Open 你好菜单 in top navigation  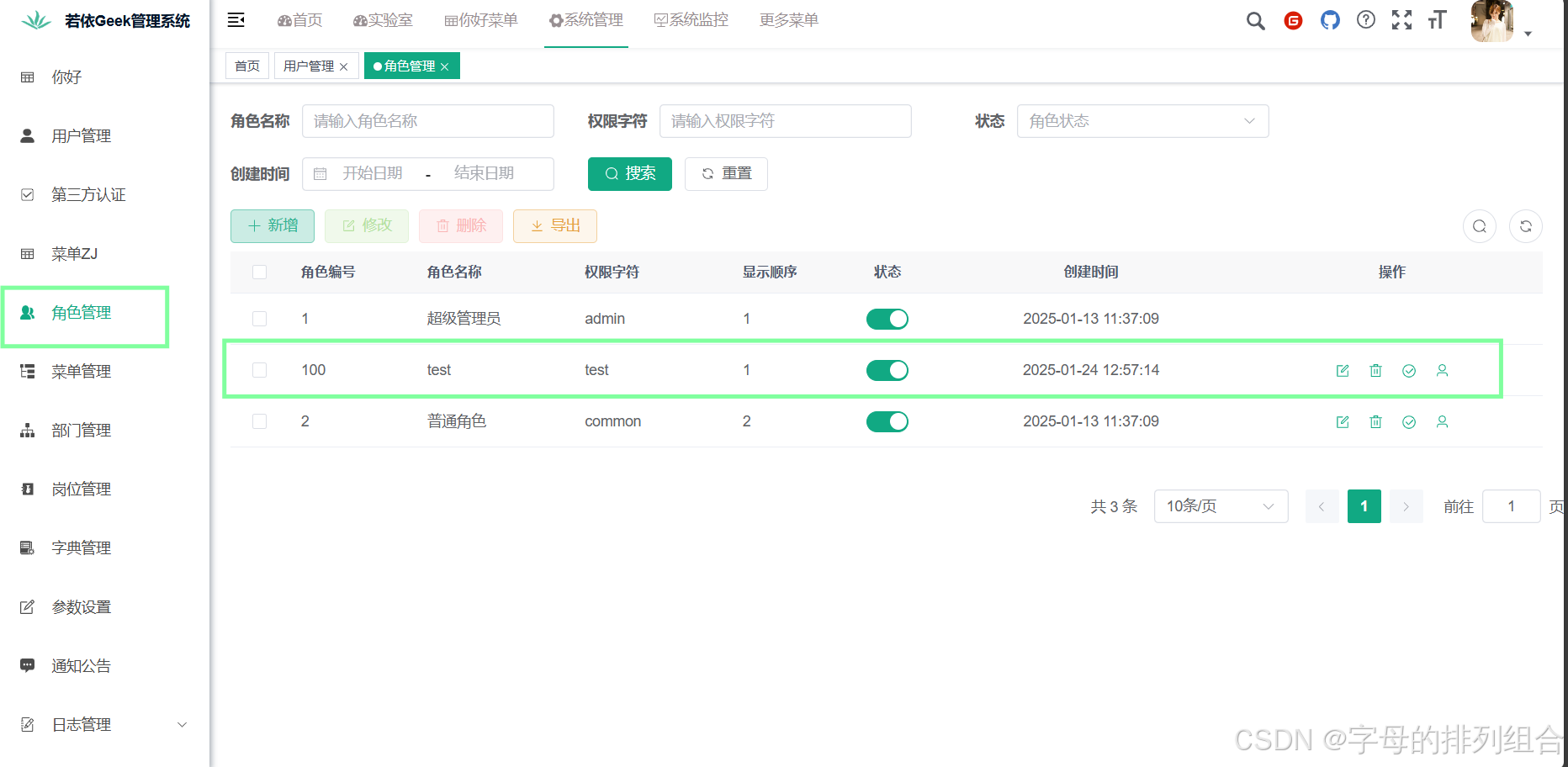click(x=481, y=20)
